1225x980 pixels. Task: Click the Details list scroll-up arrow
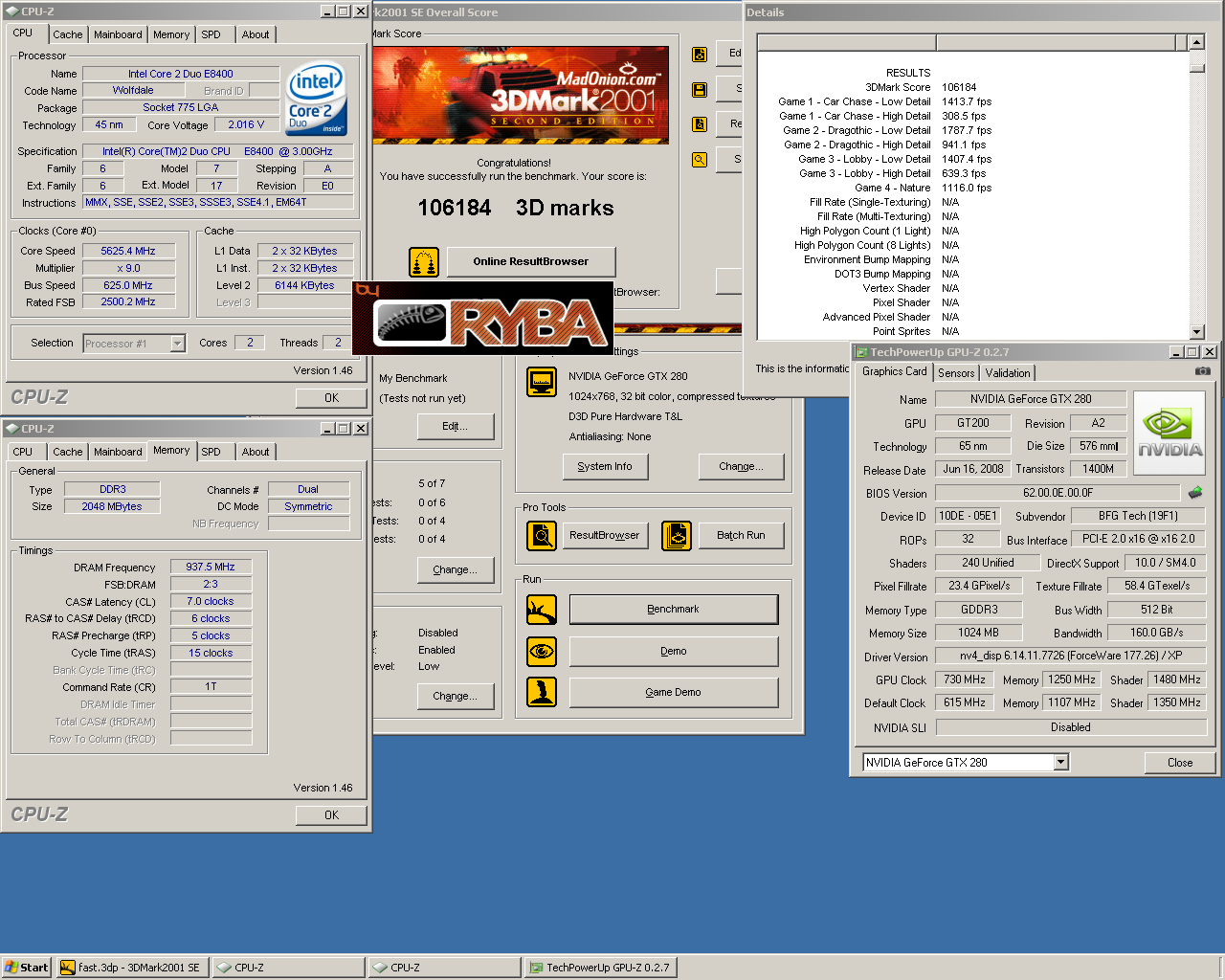tap(1196, 43)
